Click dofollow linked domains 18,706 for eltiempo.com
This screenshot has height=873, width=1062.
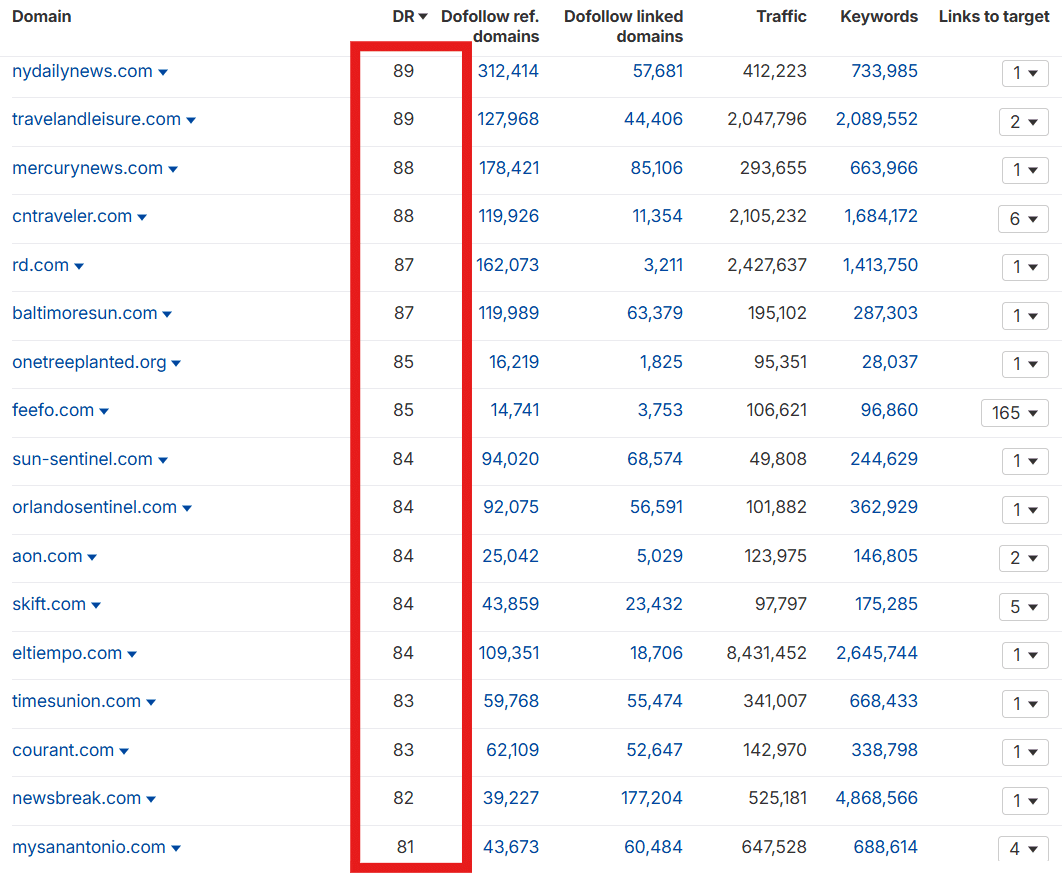[x=656, y=653]
